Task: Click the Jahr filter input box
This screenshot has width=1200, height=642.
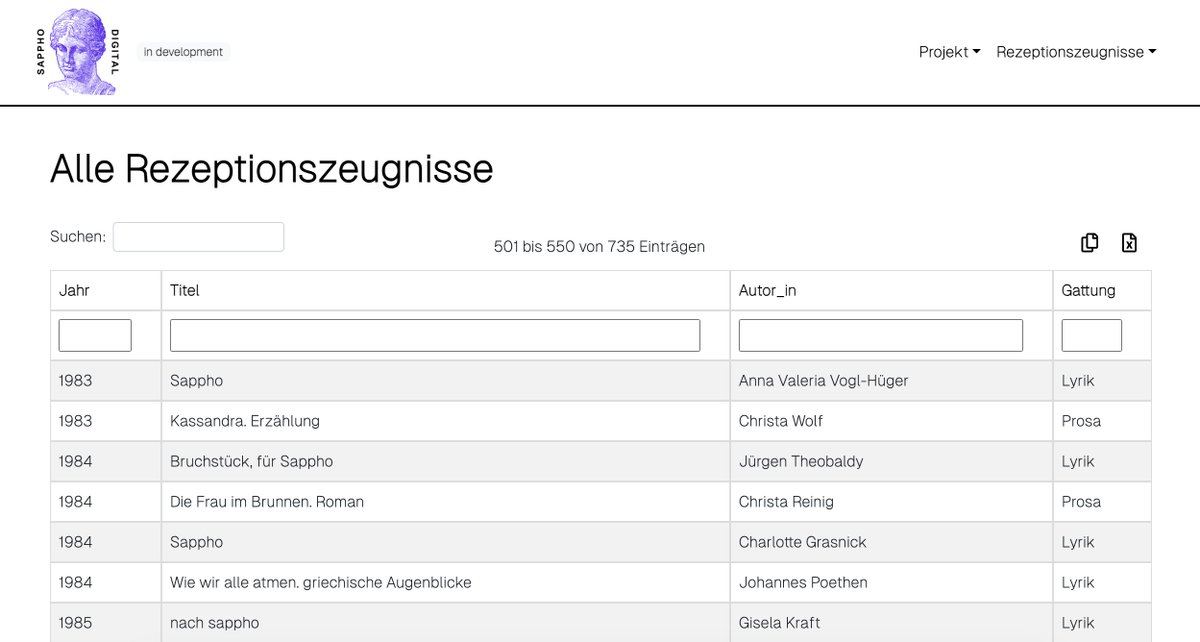Action: tap(95, 334)
